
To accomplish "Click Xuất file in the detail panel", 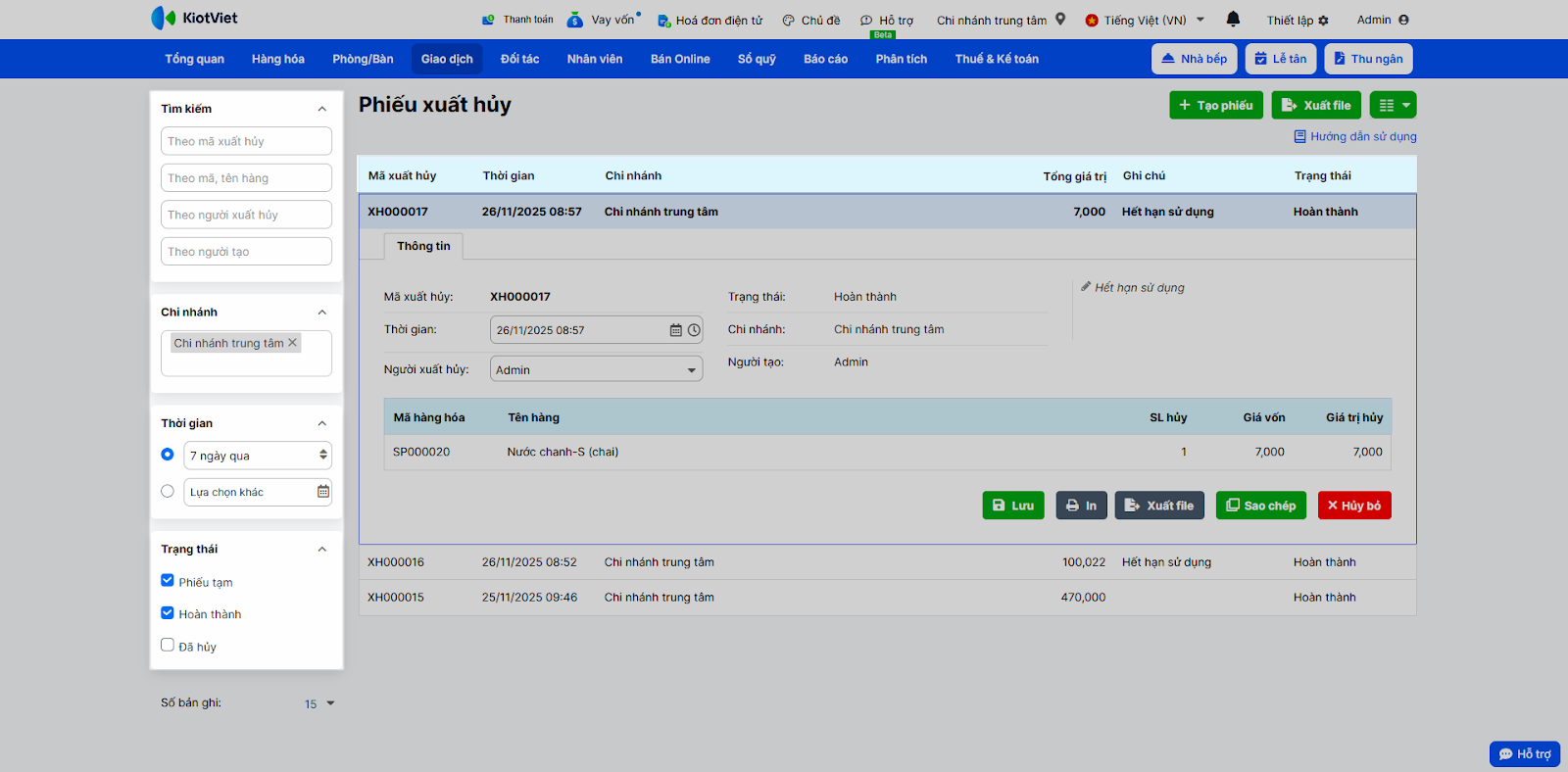I will tap(1159, 506).
